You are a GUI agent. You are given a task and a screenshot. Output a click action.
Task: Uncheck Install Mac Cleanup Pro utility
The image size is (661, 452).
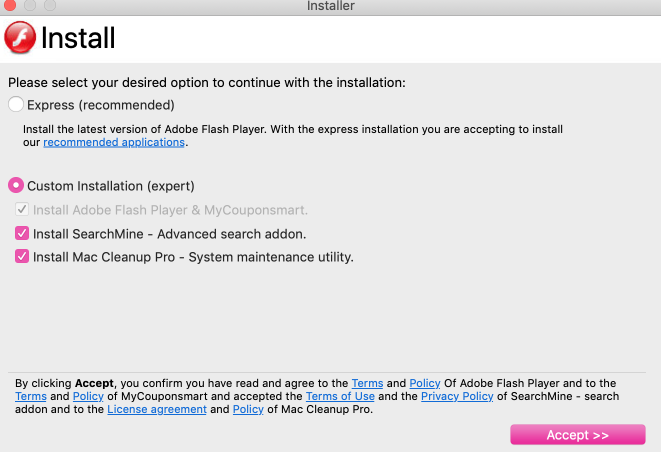pos(22,257)
